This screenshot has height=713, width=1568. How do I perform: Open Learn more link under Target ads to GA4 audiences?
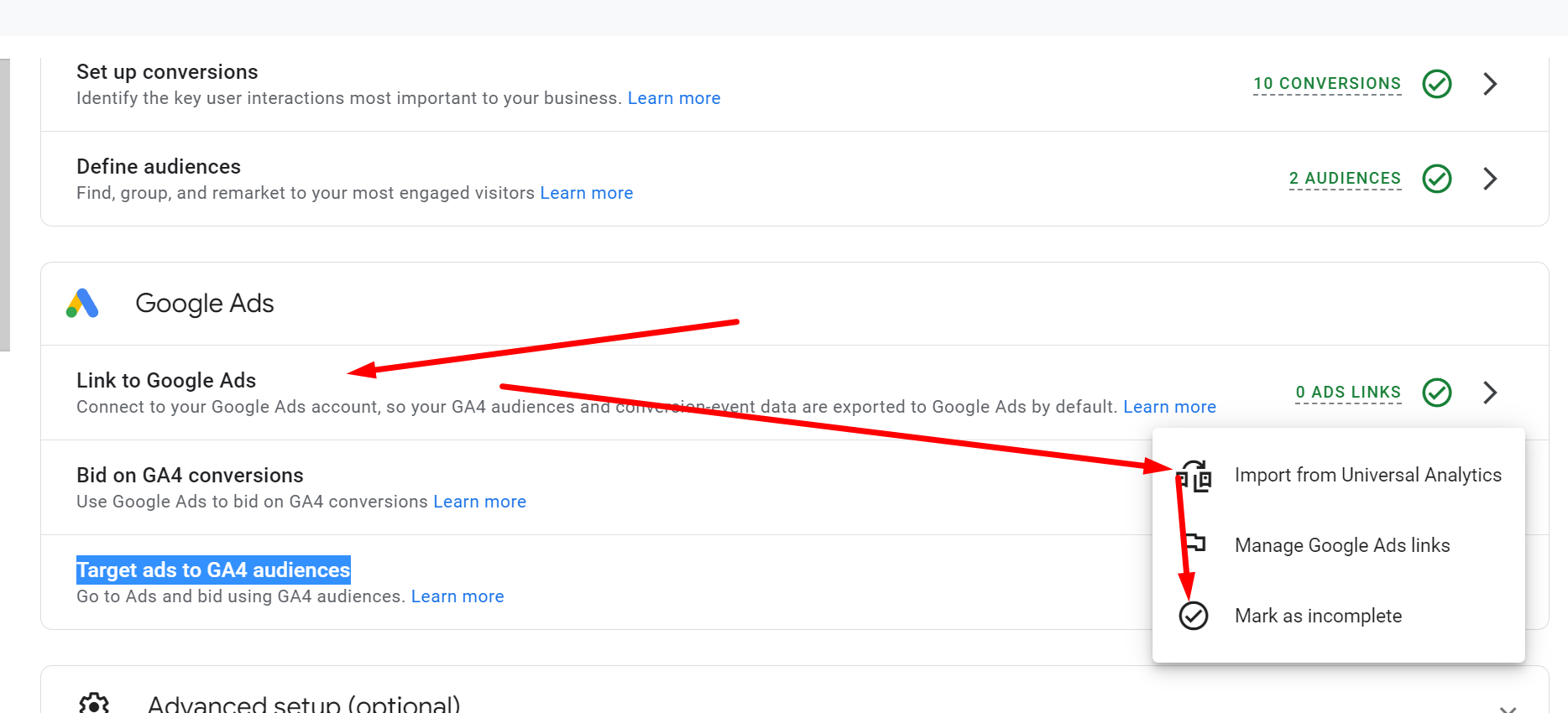click(x=457, y=596)
